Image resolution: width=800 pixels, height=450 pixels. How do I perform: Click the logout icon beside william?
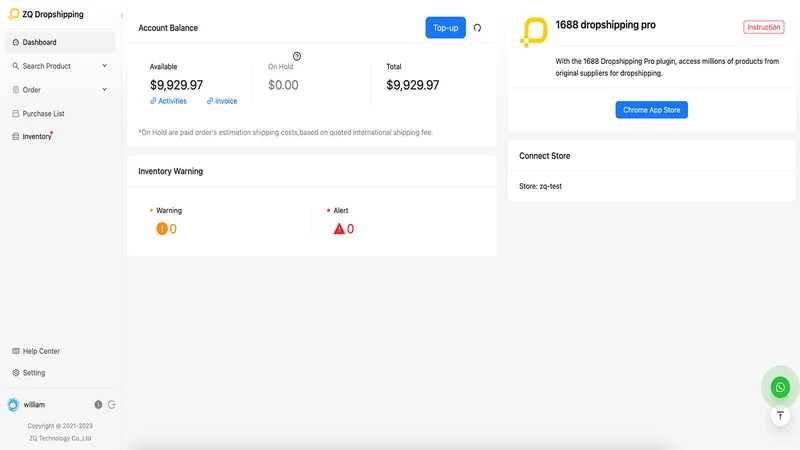(x=112, y=405)
